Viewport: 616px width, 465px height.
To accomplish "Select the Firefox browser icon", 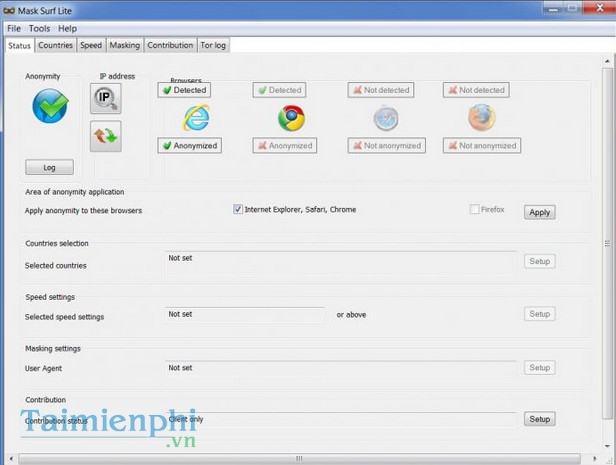I will [x=481, y=118].
